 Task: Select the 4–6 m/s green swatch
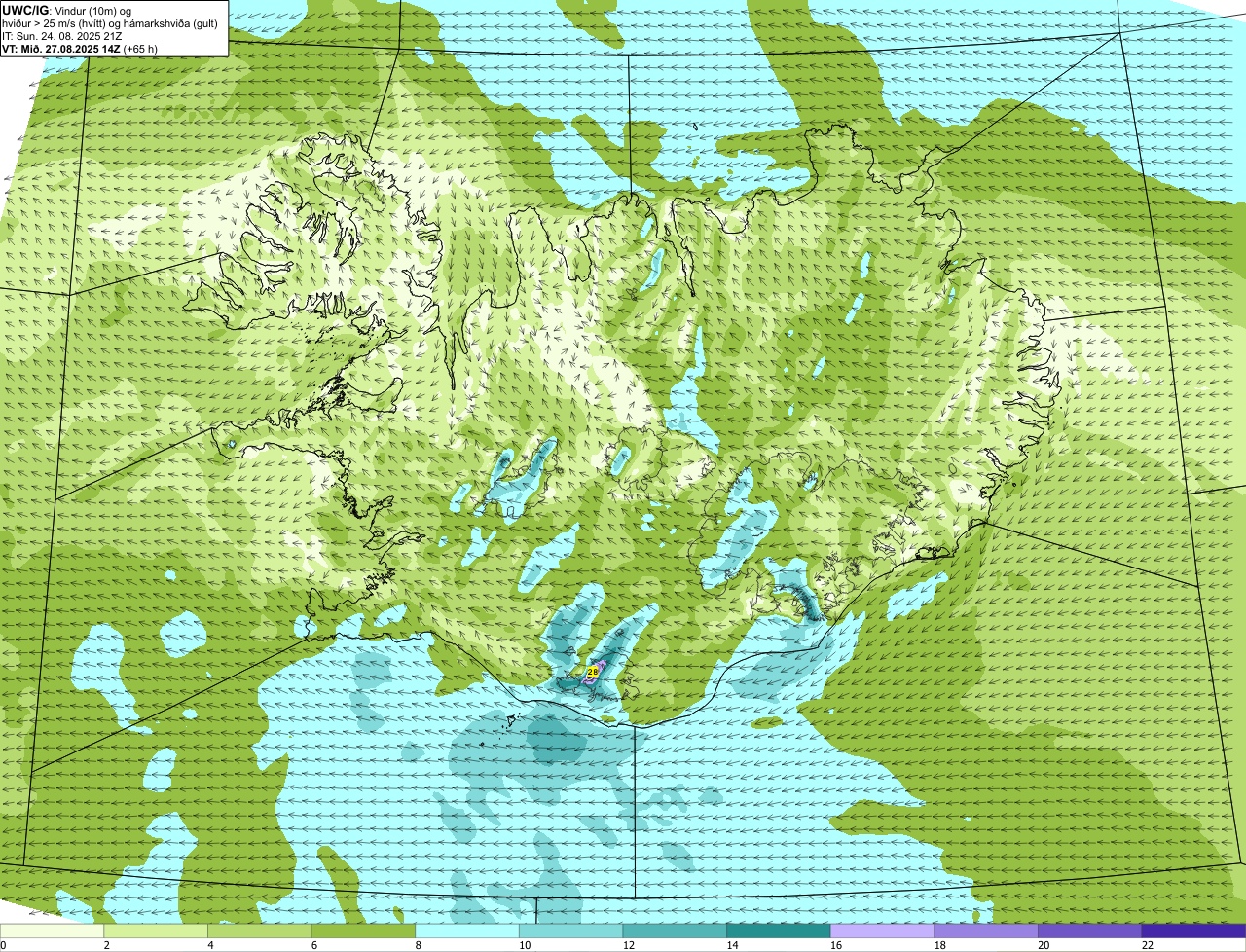click(259, 932)
